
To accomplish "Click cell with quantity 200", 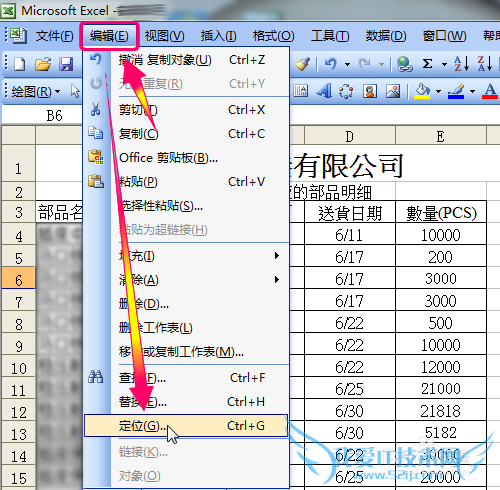I will 441,256.
